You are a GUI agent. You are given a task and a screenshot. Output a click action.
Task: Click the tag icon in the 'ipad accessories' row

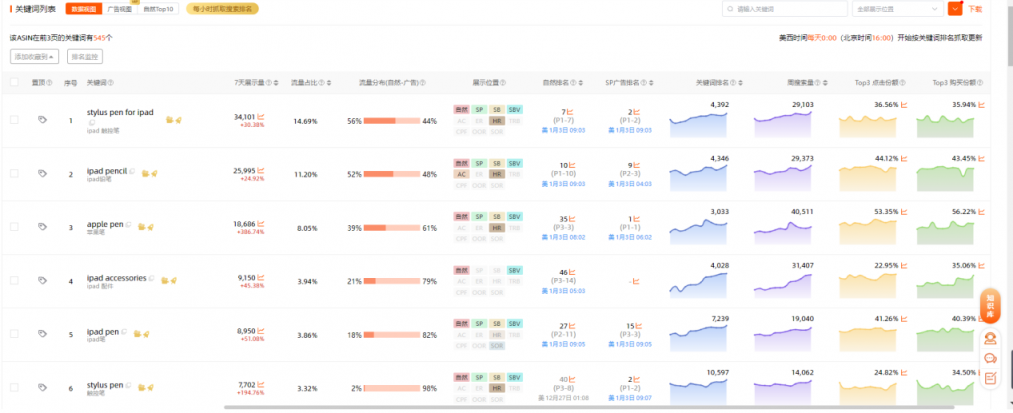tap(42, 281)
